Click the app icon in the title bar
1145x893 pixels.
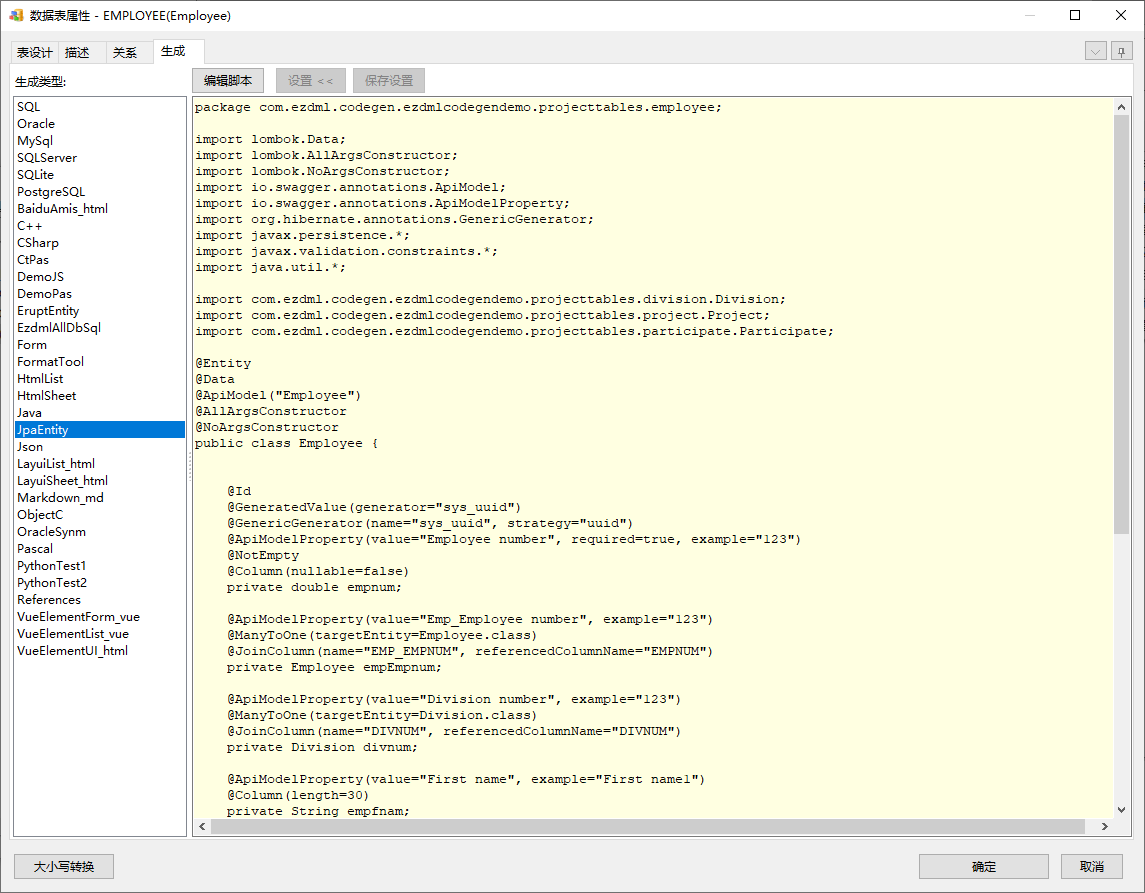tap(15, 15)
